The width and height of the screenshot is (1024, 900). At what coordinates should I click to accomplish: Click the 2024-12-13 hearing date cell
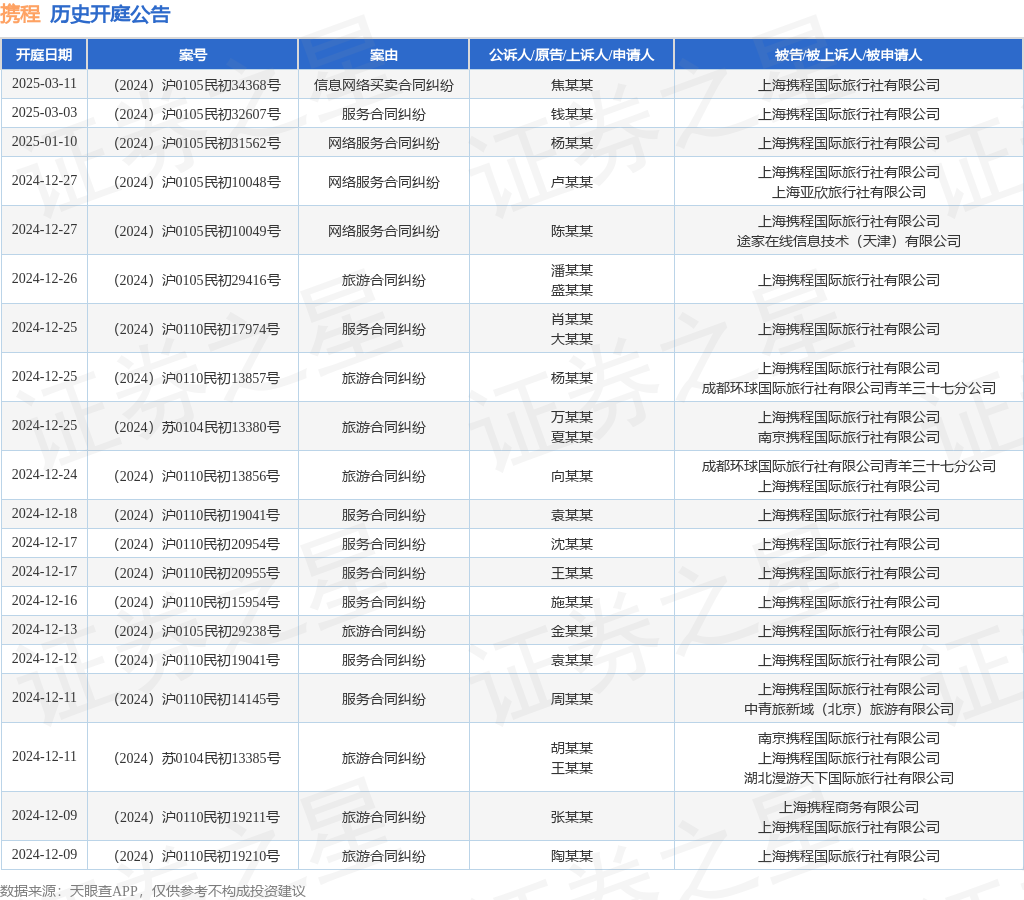pyautogui.click(x=44, y=630)
